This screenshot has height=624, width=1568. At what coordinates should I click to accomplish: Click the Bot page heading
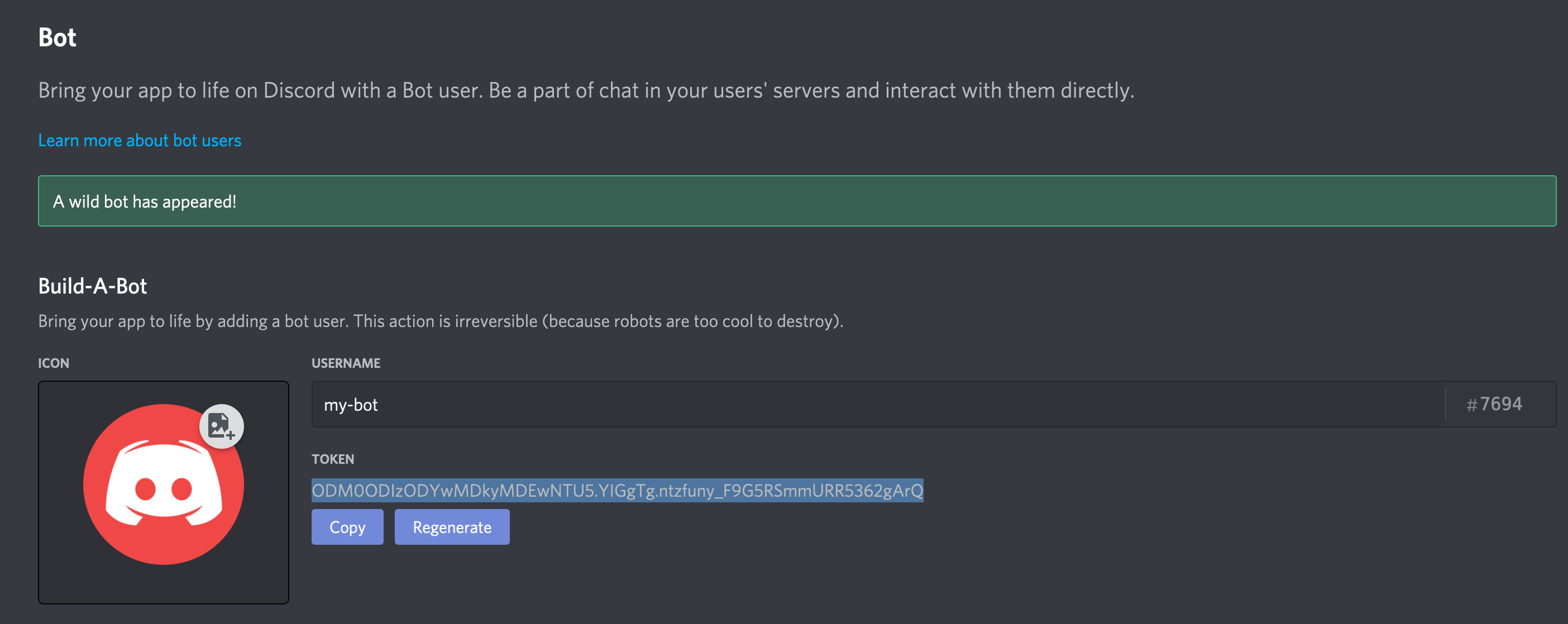coord(57,37)
